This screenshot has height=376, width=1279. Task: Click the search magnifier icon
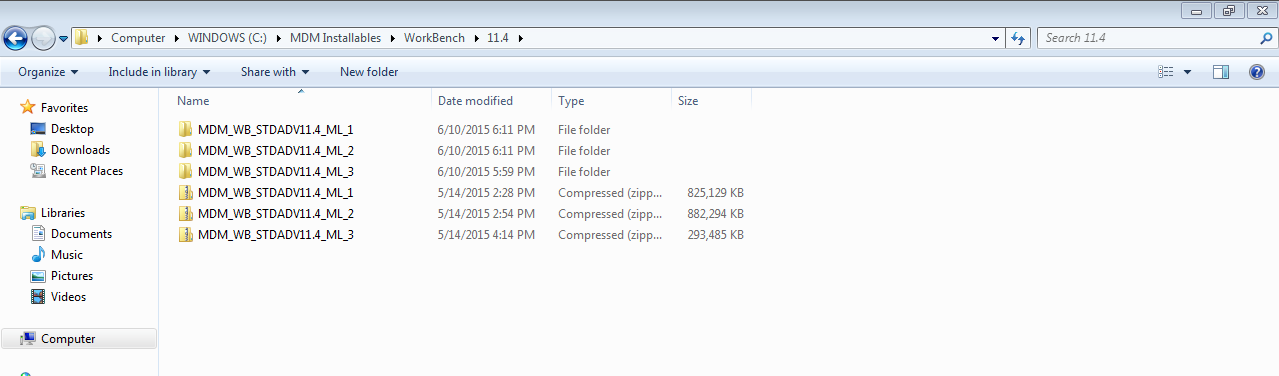pyautogui.click(x=1265, y=38)
